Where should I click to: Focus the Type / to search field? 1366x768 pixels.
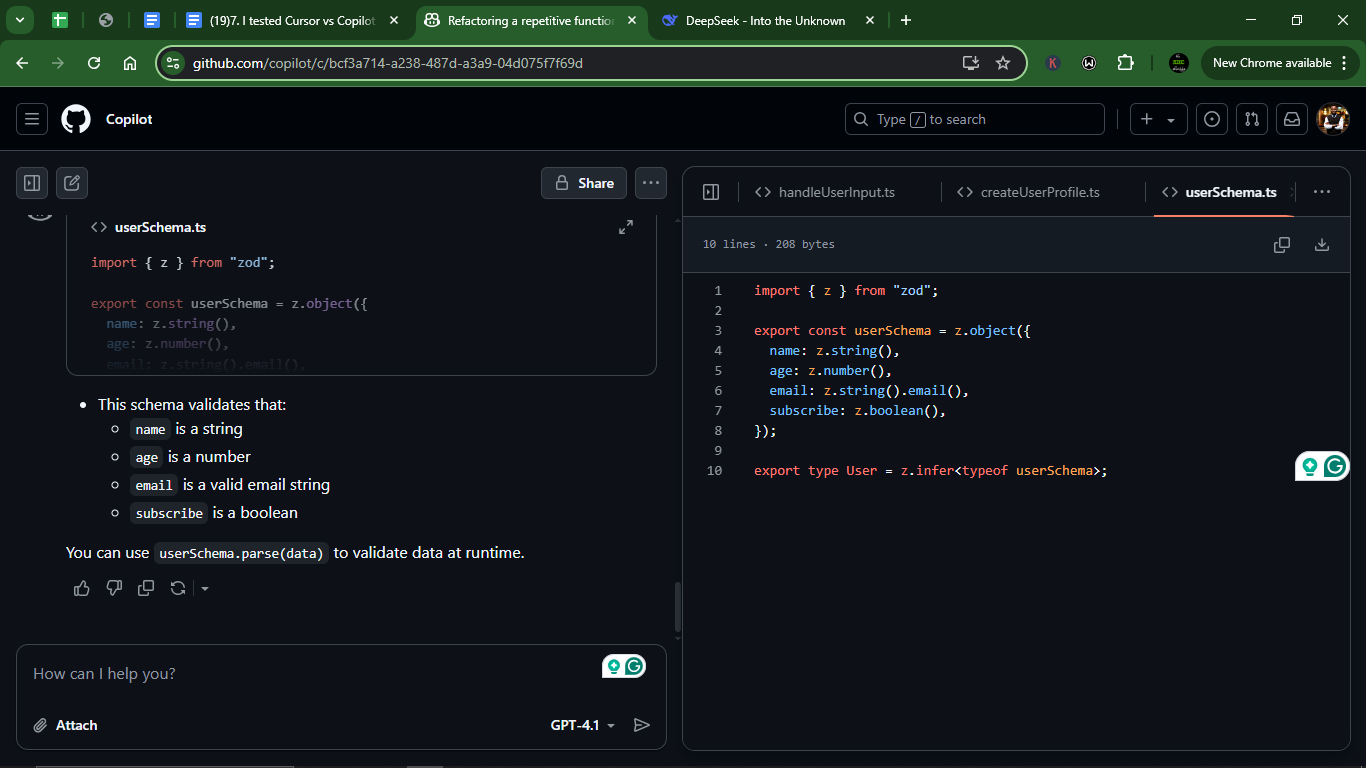(x=975, y=119)
